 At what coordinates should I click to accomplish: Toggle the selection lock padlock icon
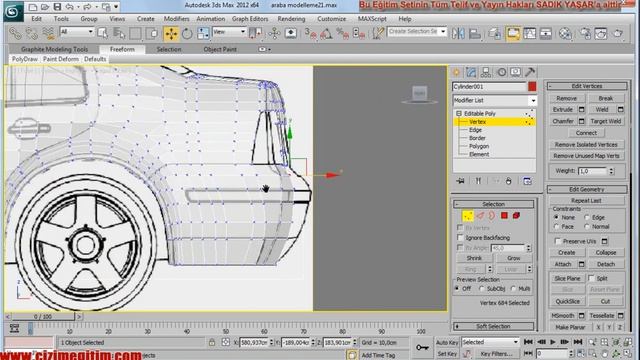[x=211, y=342]
